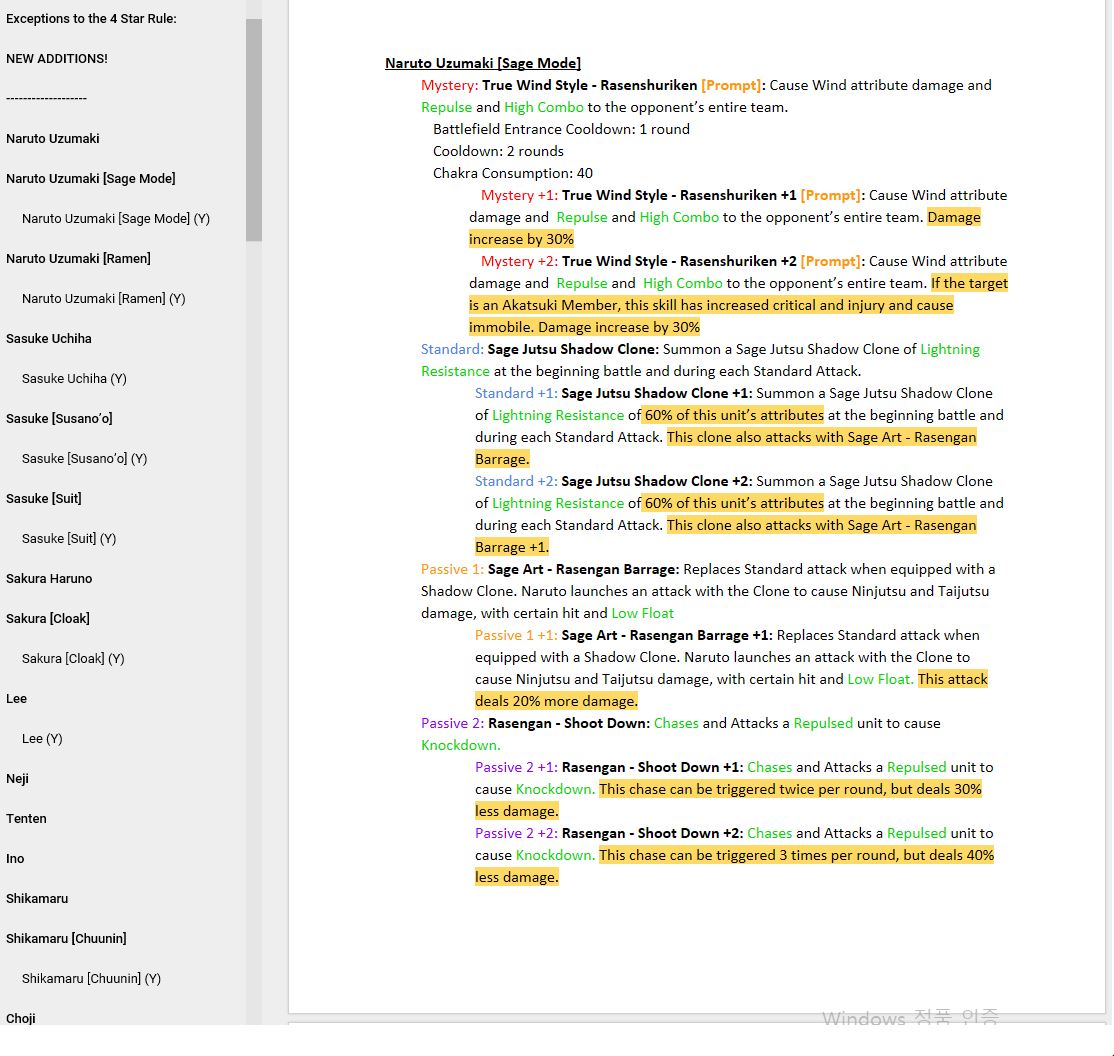Click highlighted 'deals 20% more damage.' text
Image resolution: width=1114 pixels, height=1056 pixels.
556,701
